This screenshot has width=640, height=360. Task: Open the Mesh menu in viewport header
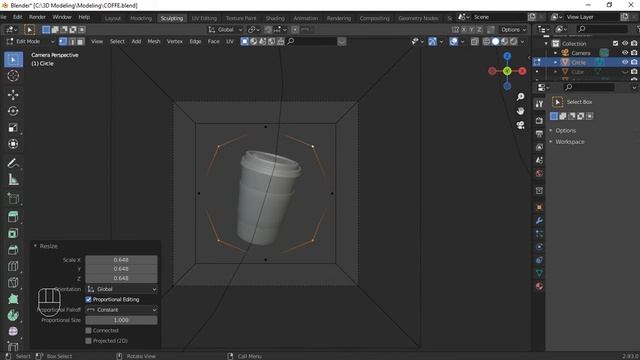(x=154, y=42)
